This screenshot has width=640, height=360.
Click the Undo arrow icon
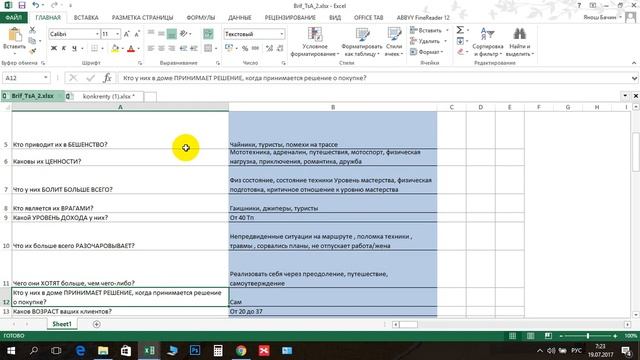pyautogui.click(x=36, y=5)
